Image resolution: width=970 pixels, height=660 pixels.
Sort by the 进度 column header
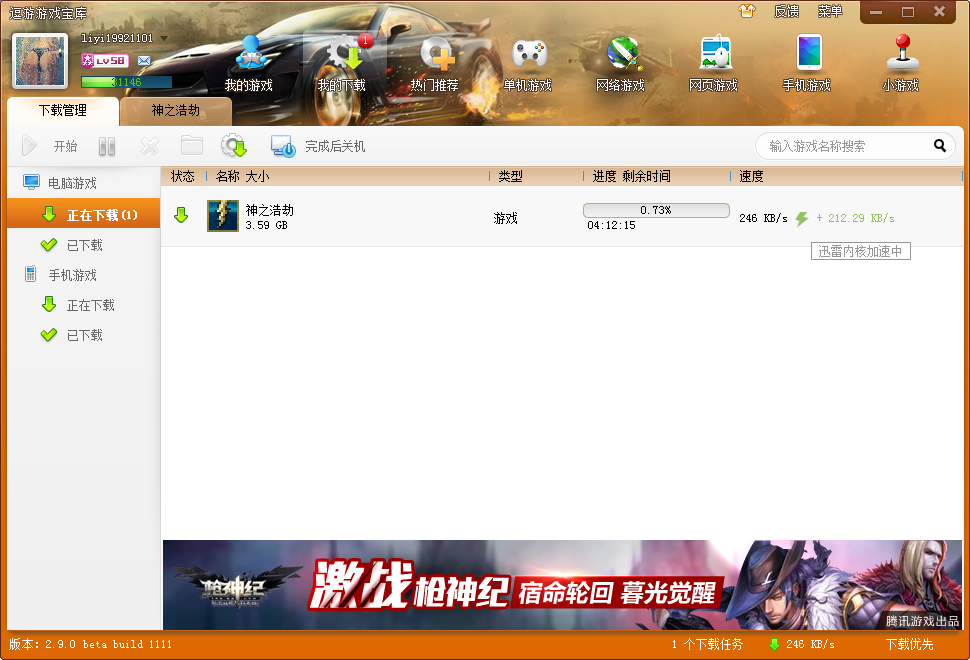point(604,176)
